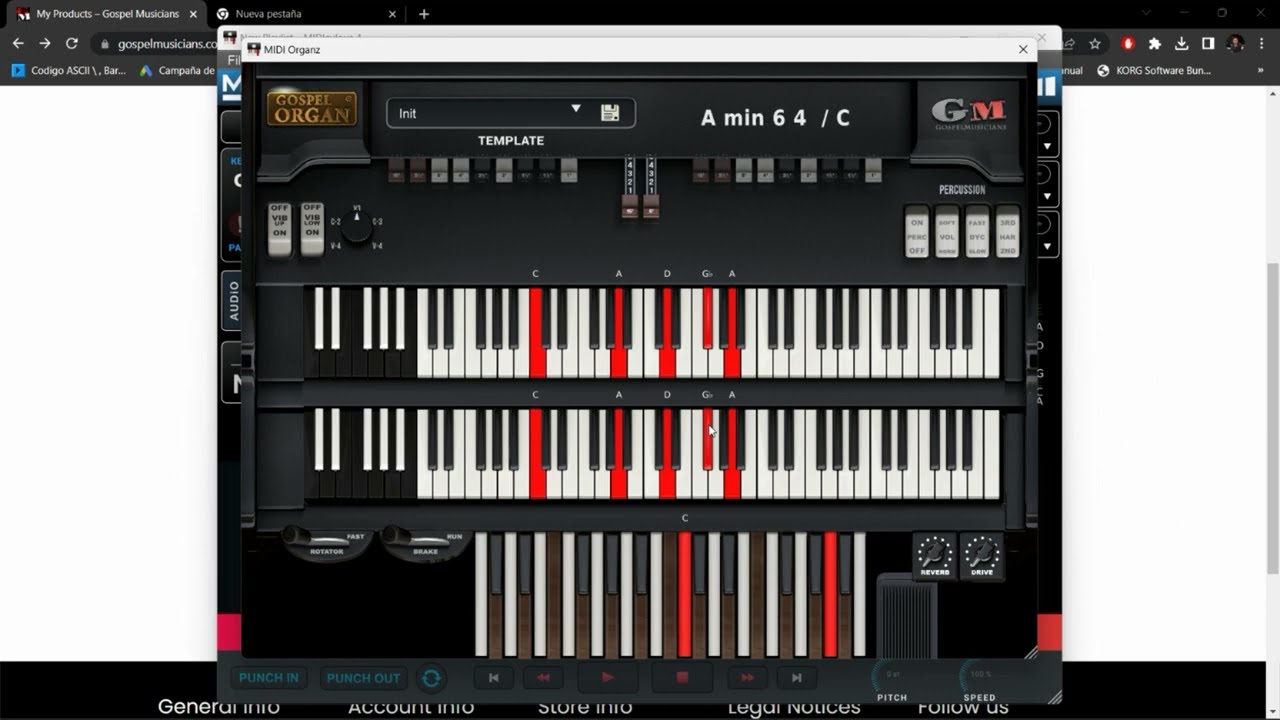Open the browser extensions puzzle icon

(1155, 44)
